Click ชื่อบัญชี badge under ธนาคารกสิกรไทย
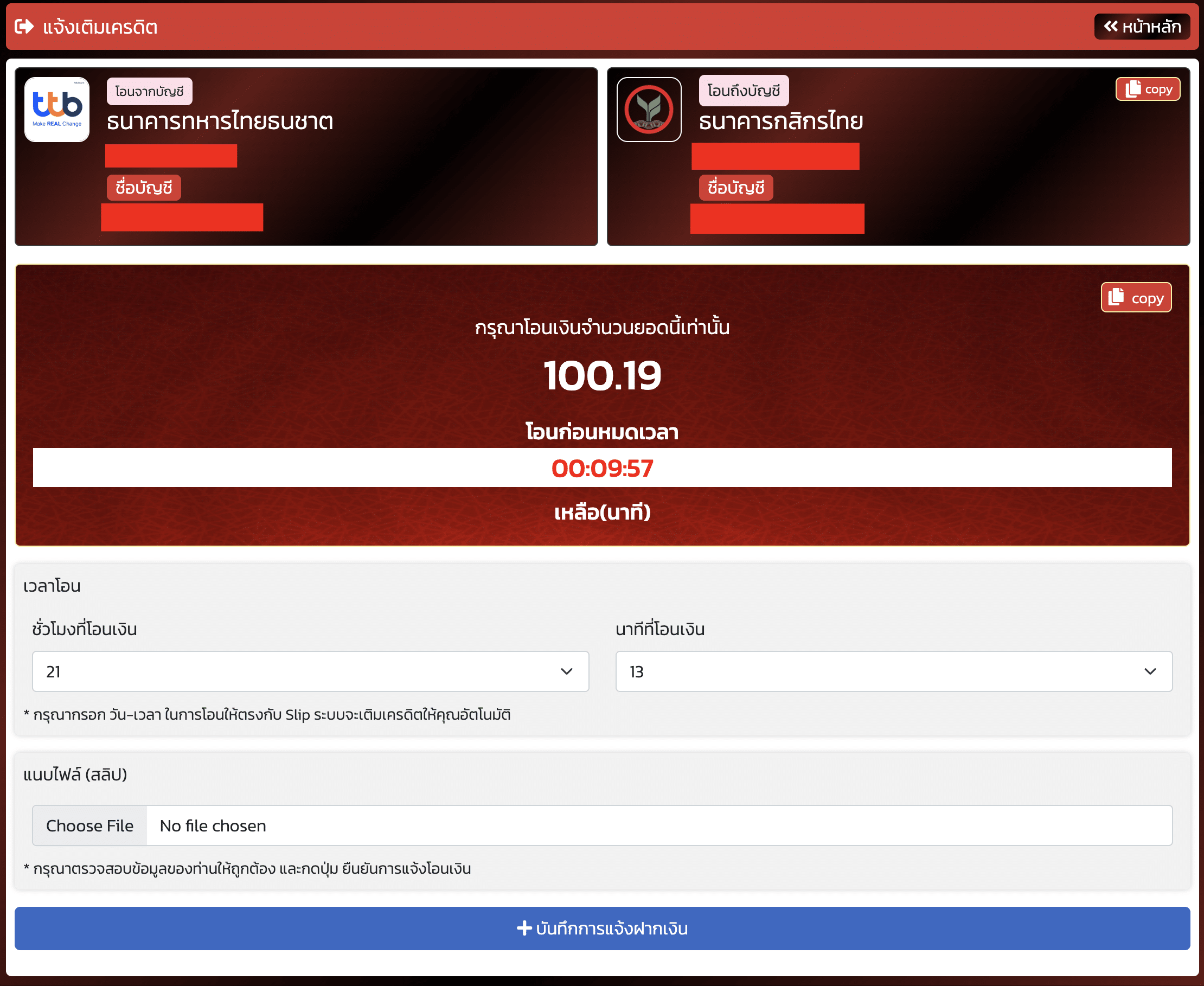 735,188
